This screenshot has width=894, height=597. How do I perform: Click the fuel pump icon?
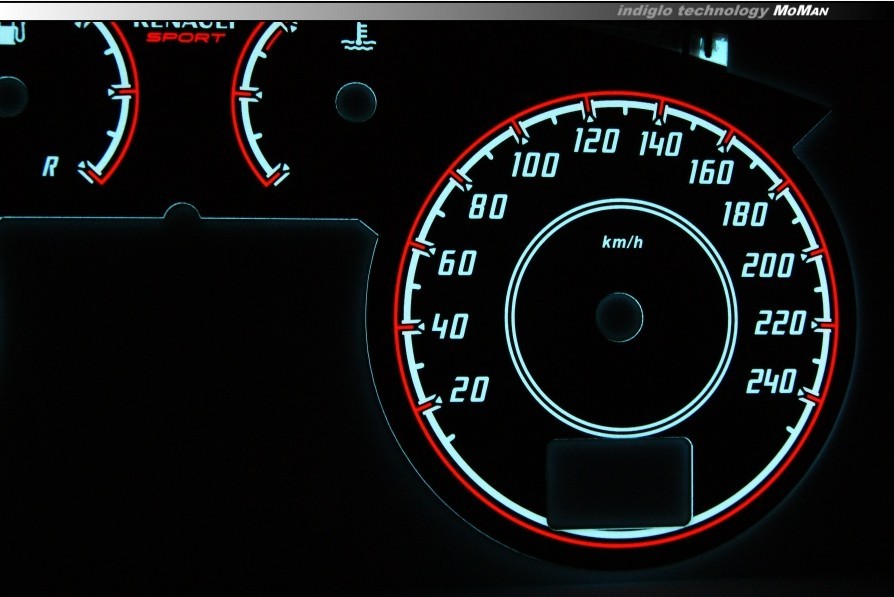[9, 34]
